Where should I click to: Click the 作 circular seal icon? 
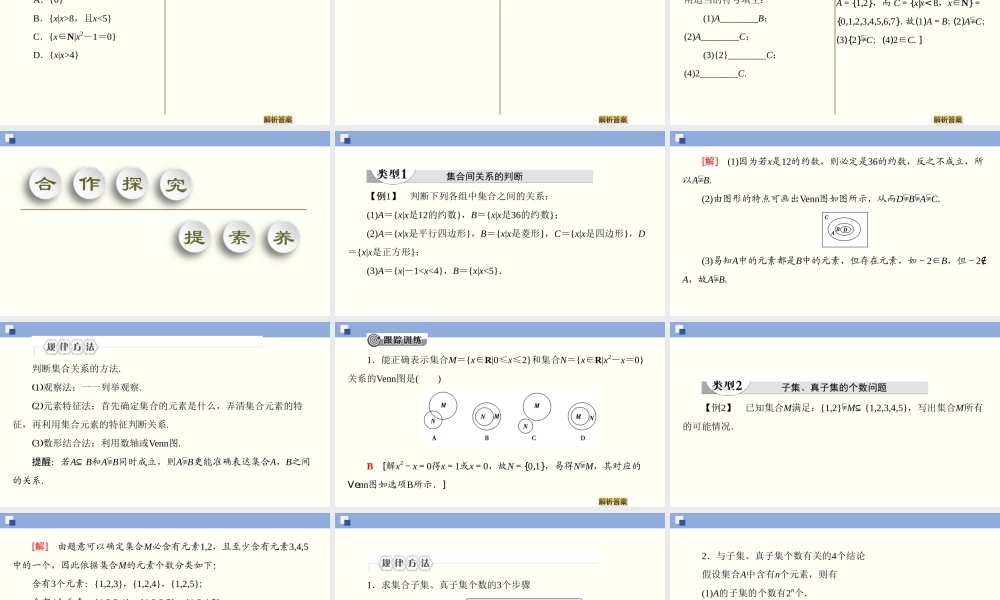[x=87, y=184]
